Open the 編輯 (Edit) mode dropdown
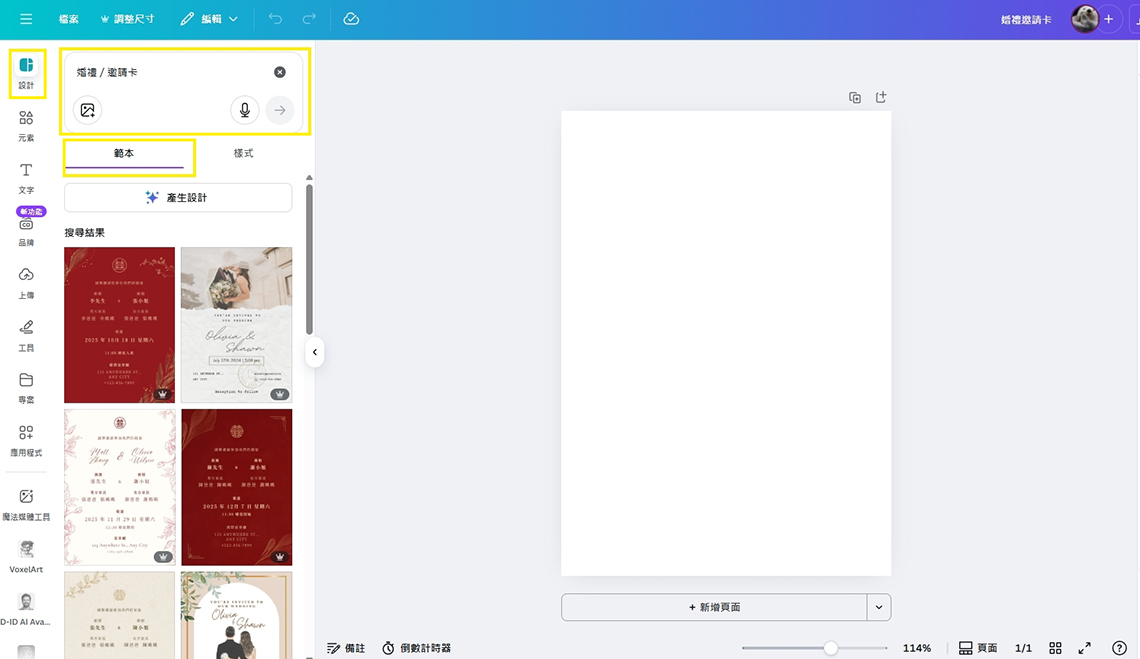The image size is (1140, 659). 210,19
